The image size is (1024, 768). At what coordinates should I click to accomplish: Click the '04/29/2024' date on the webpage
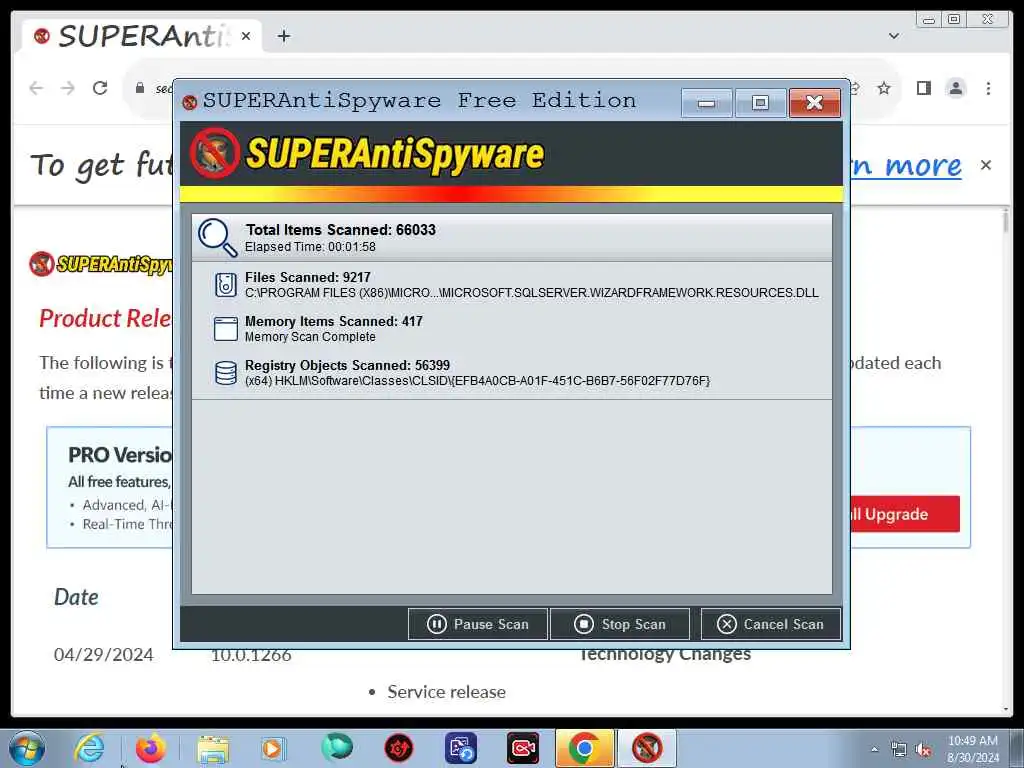click(103, 654)
